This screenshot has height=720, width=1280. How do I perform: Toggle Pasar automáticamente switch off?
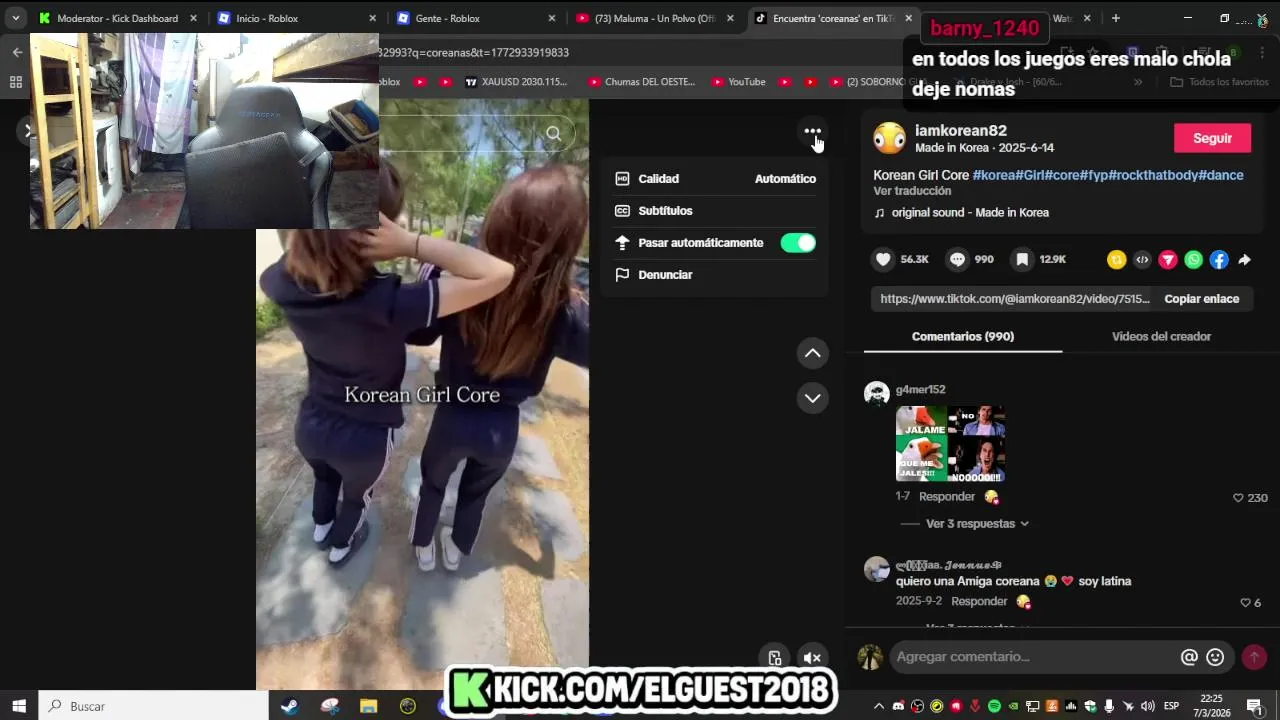(x=798, y=243)
